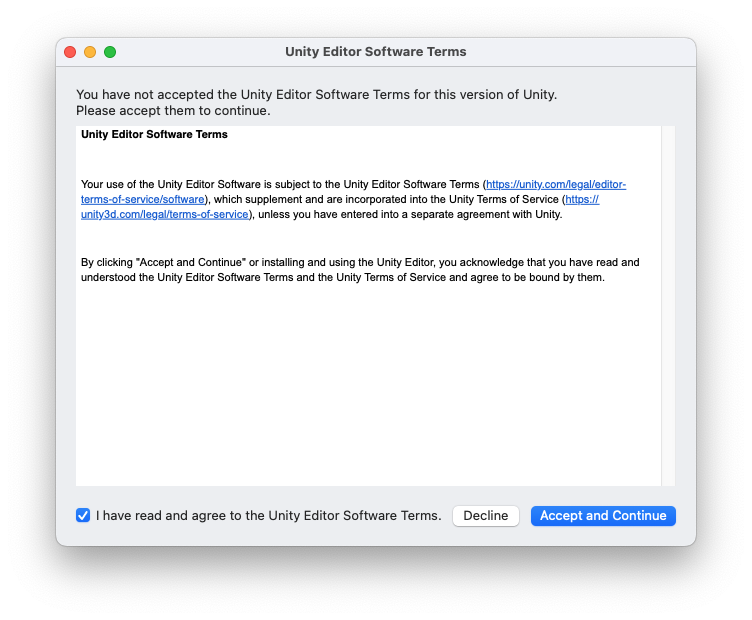The height and width of the screenshot is (620, 752).
Task: Open the unity3d.com terms-of-service link
Action: click(164, 214)
